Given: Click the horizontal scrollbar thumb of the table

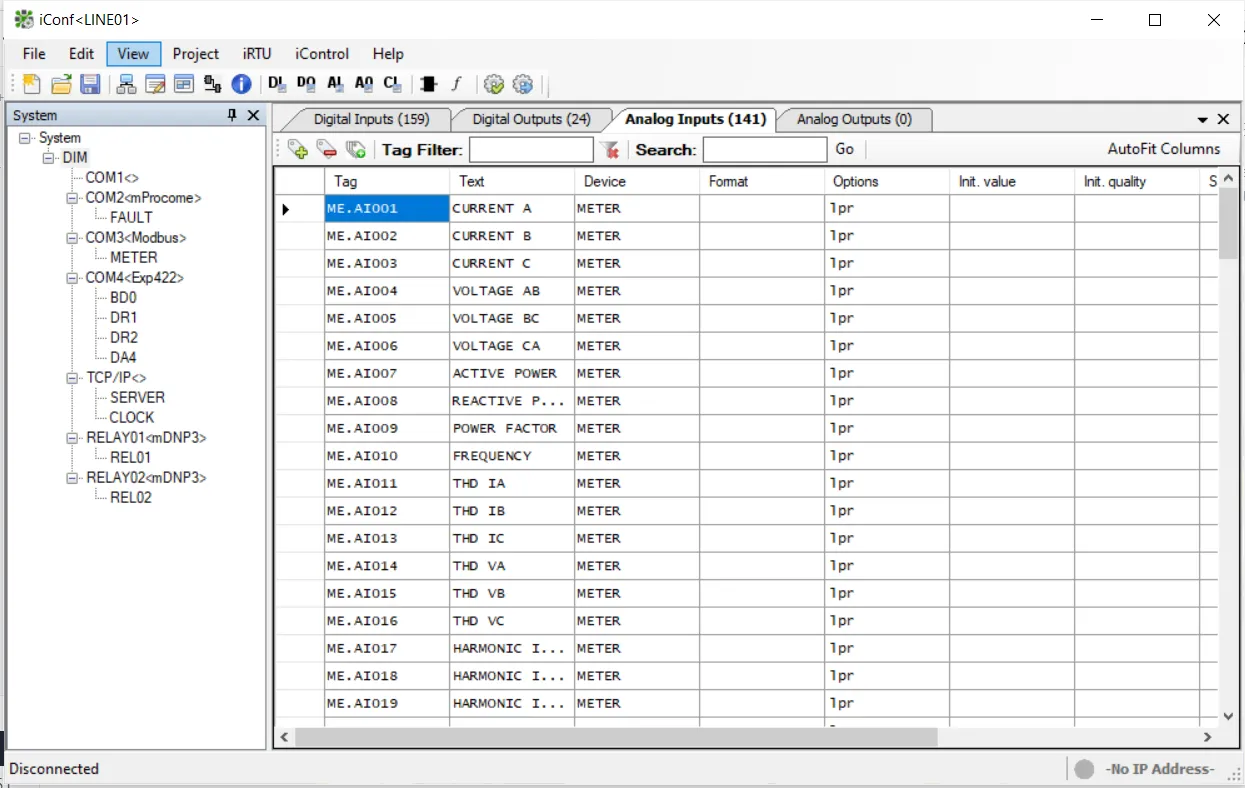Looking at the screenshot, I should [x=616, y=737].
